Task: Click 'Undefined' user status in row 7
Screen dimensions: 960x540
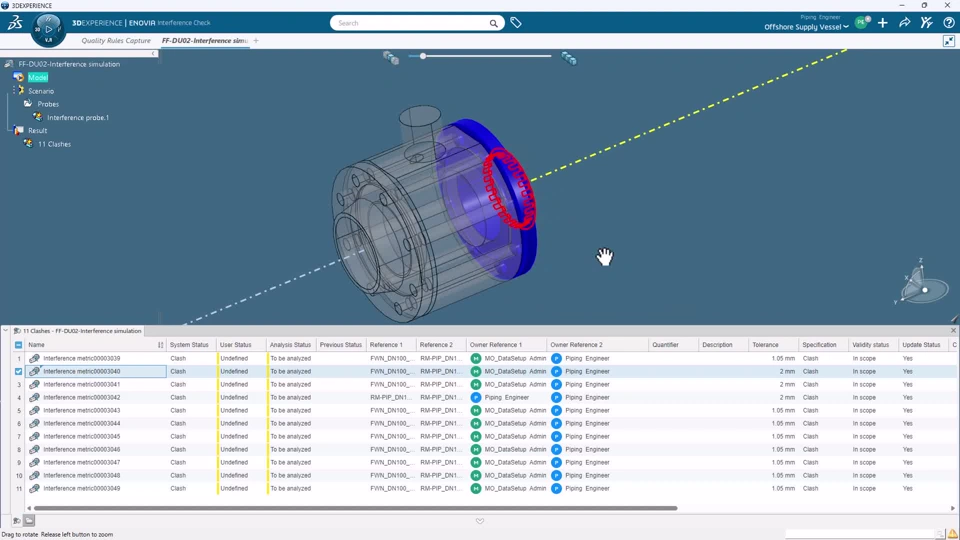Action: [234, 437]
